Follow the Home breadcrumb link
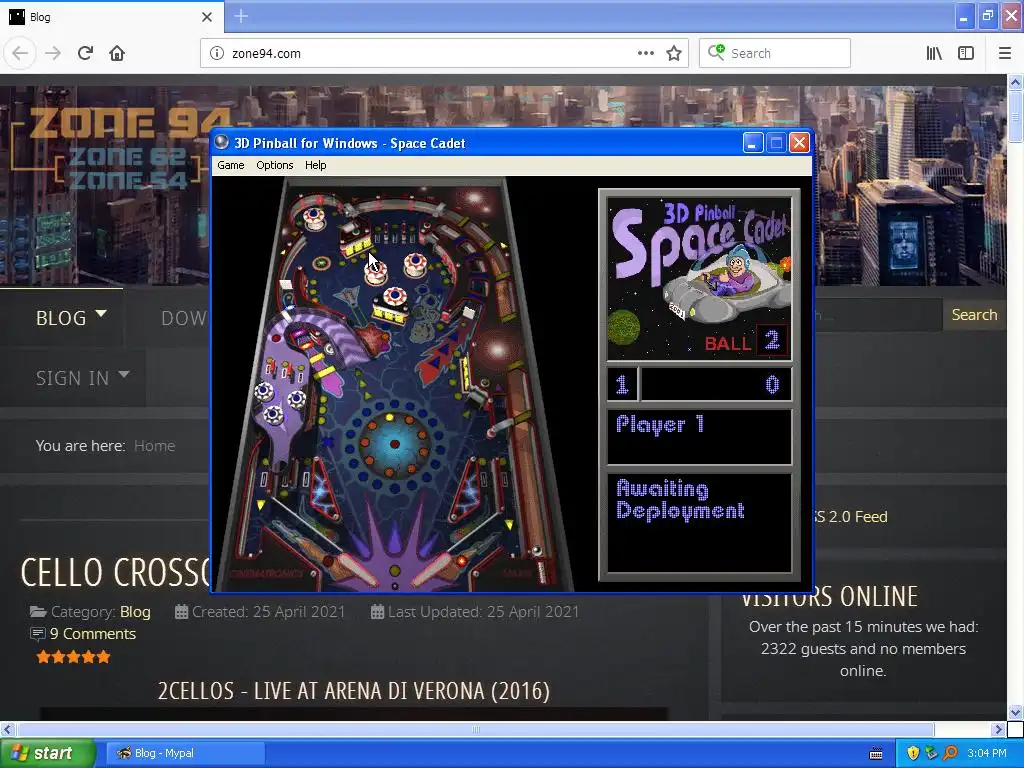 click(154, 445)
